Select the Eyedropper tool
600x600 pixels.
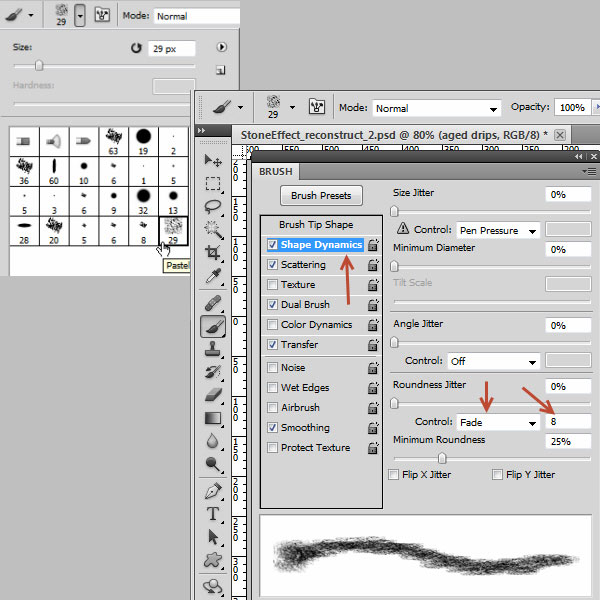(x=213, y=276)
